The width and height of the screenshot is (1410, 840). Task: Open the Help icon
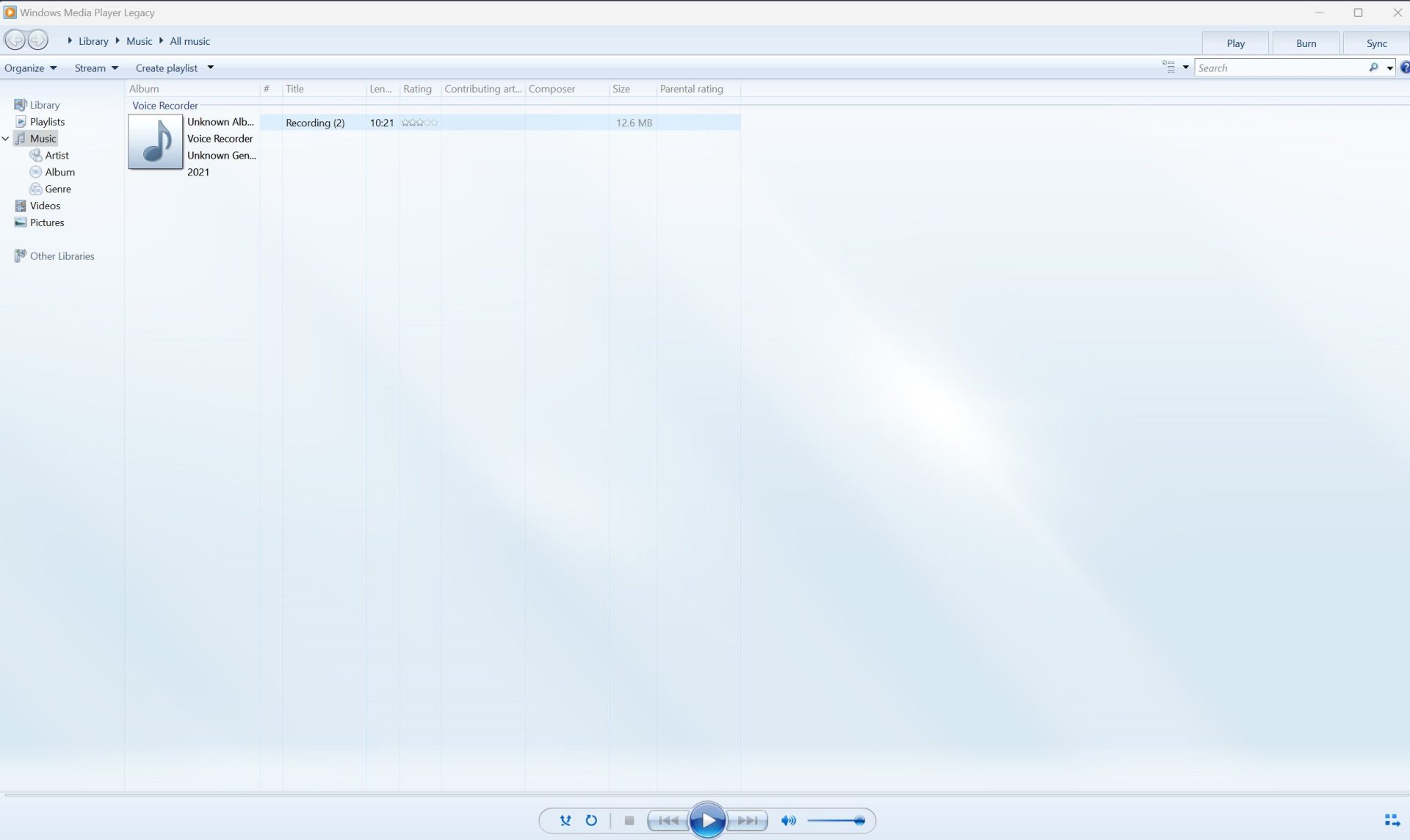1404,68
